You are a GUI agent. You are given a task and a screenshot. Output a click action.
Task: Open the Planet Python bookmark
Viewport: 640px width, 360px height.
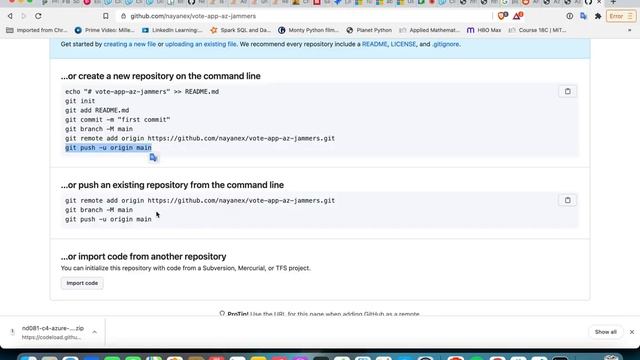point(369,30)
